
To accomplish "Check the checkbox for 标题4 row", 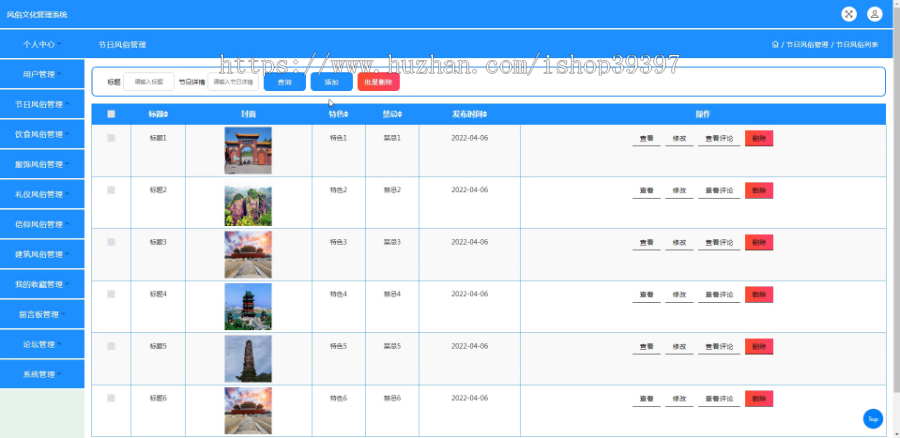I will click(x=111, y=294).
